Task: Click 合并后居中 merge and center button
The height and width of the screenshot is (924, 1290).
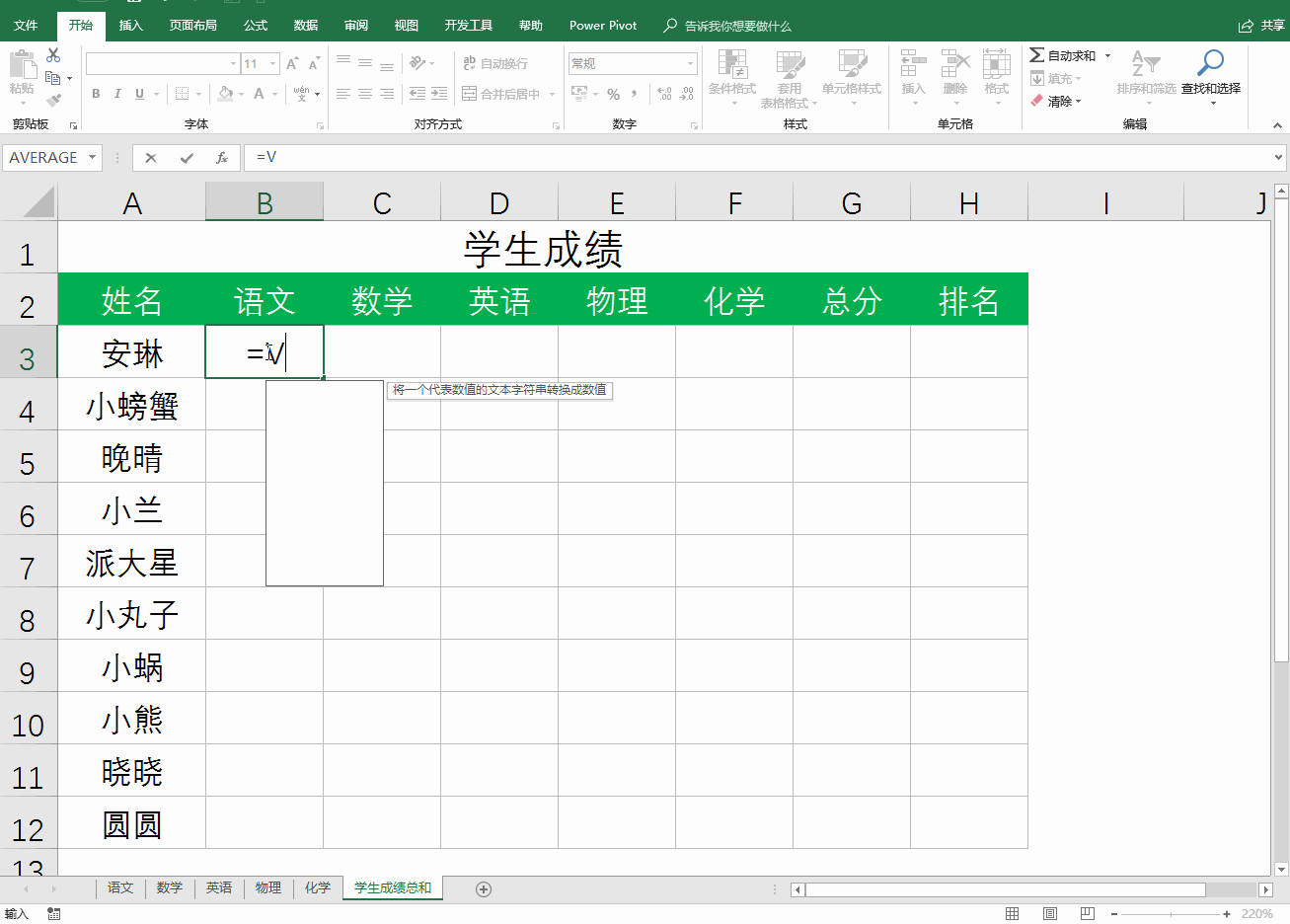Action: (x=502, y=94)
